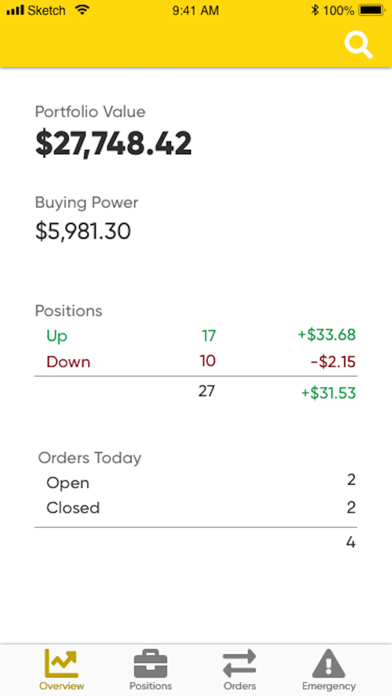Tap the Orders Today heading
The height and width of the screenshot is (696, 392).
point(90,458)
